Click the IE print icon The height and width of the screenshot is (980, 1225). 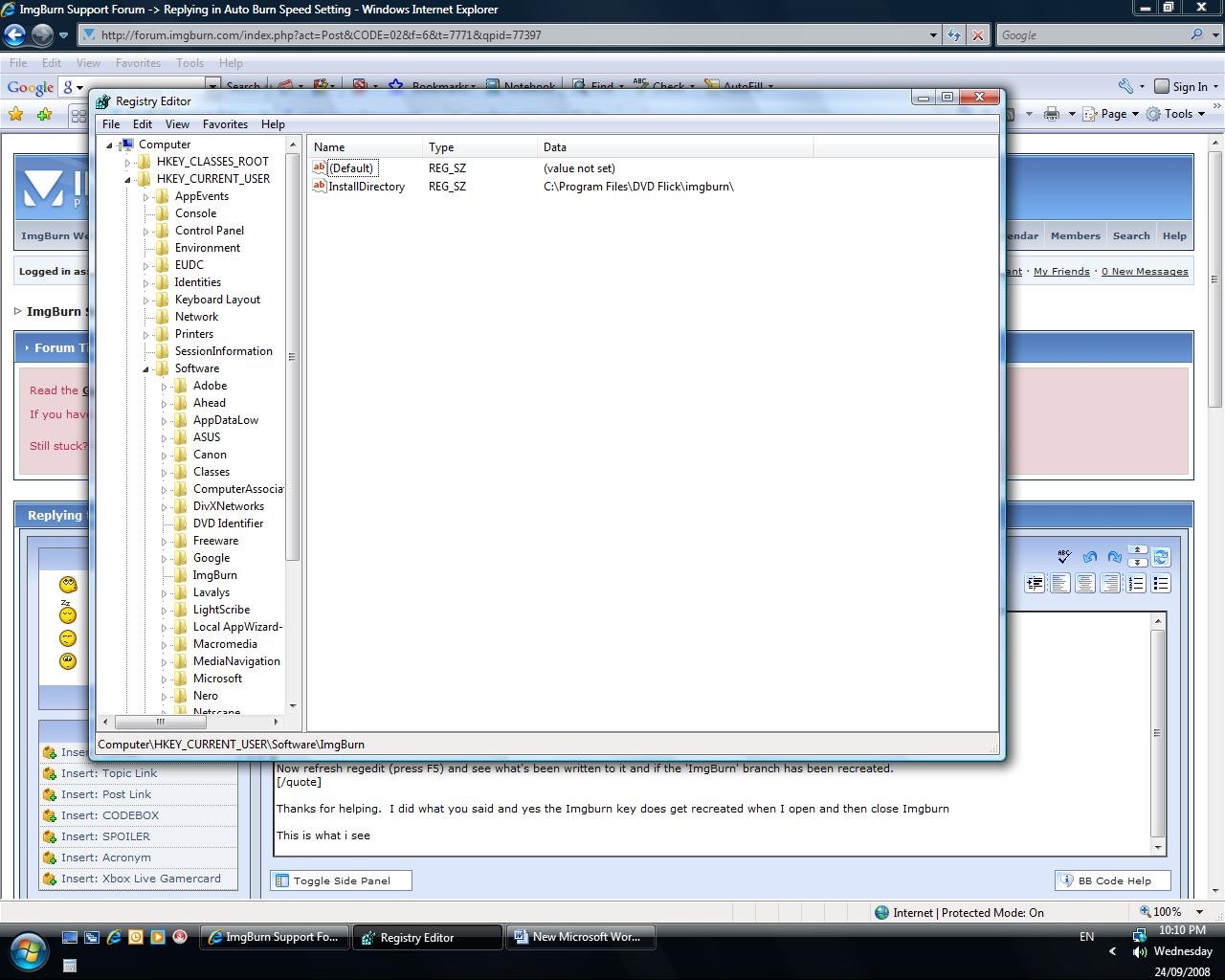1052,114
